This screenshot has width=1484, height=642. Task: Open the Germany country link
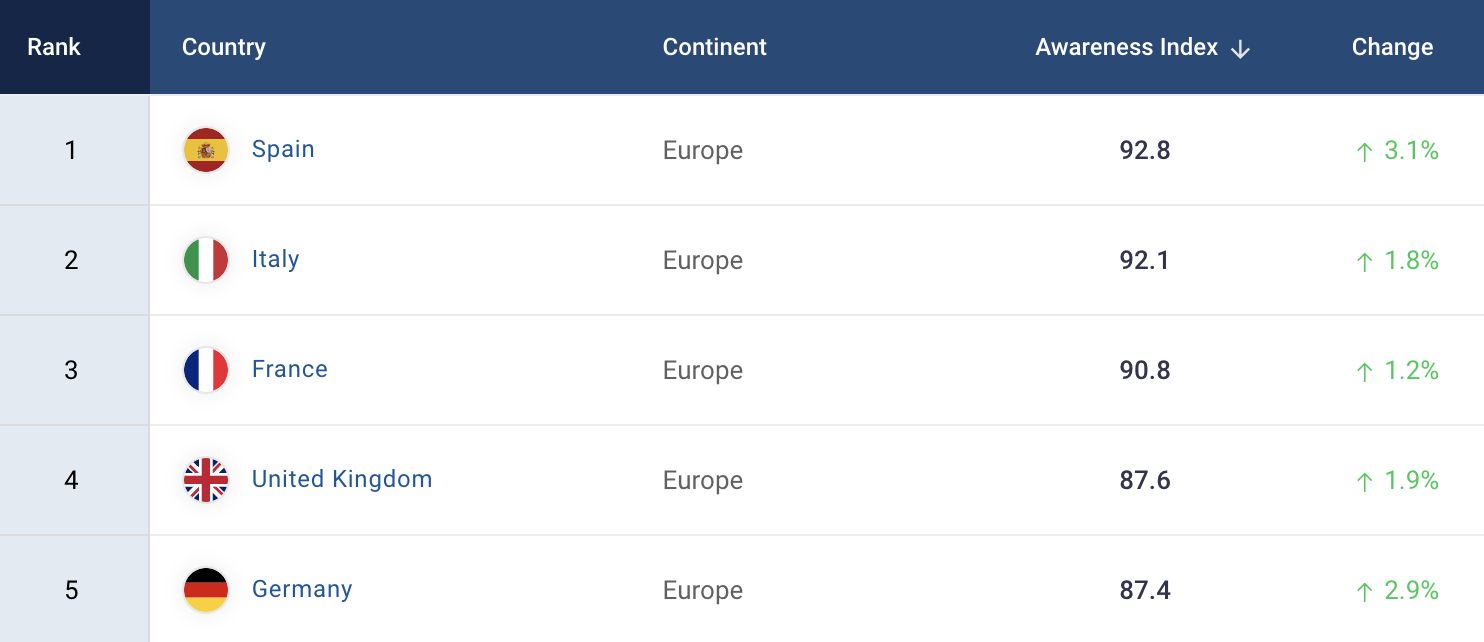302,589
